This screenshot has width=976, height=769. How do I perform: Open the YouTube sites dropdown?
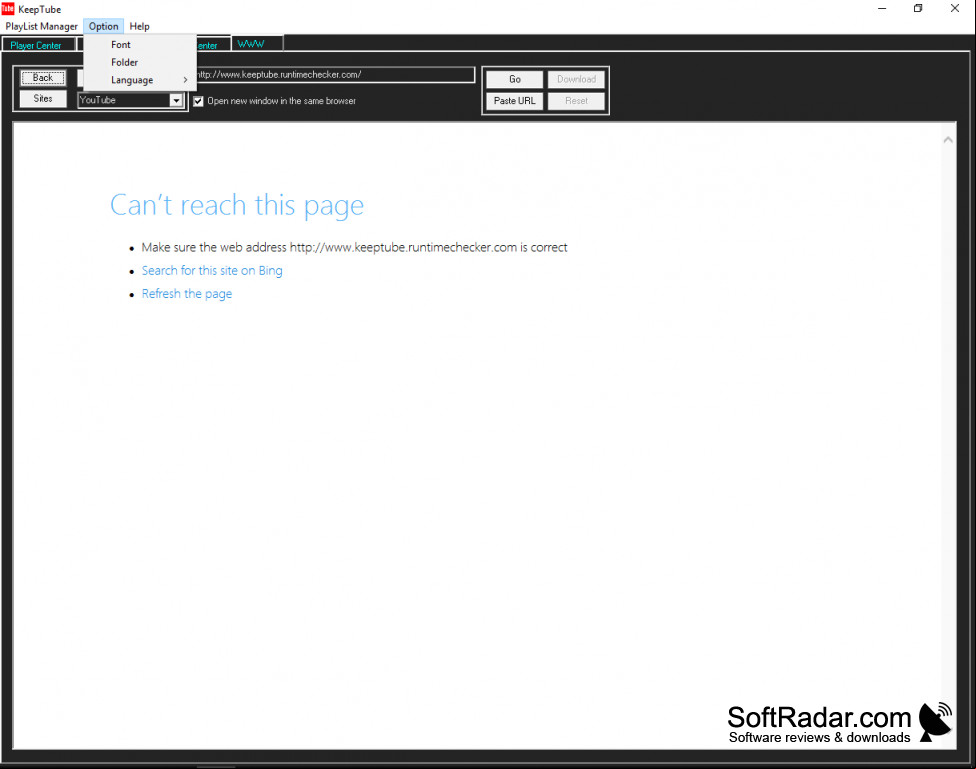[176, 100]
